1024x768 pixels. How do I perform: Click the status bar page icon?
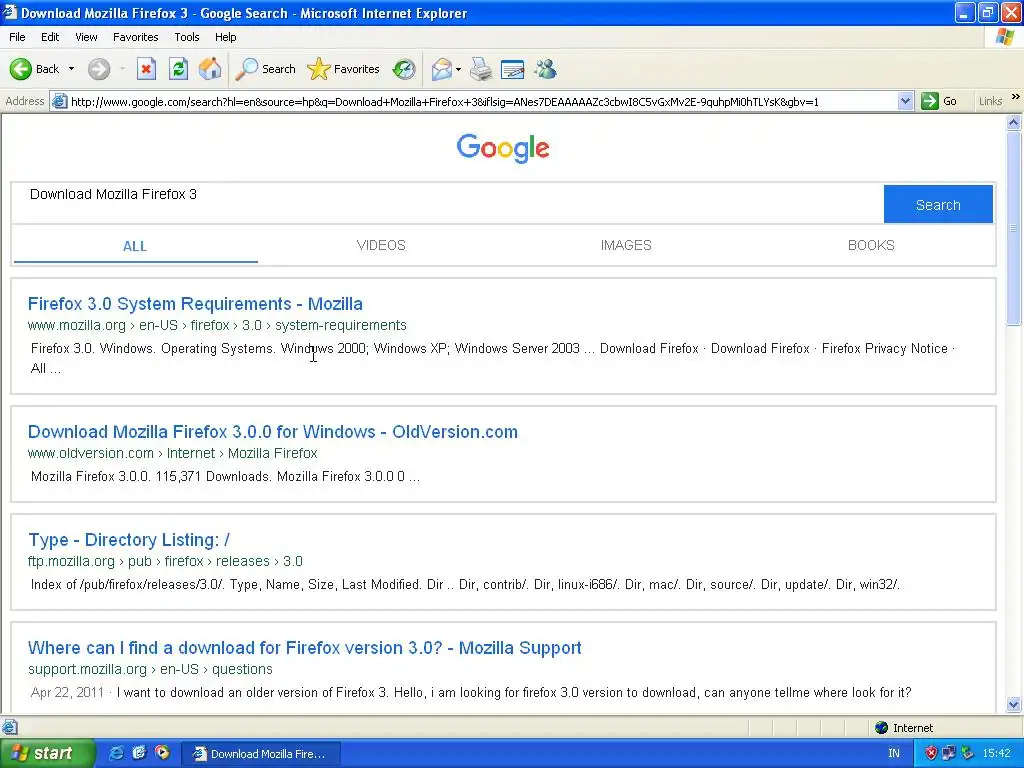[9, 727]
